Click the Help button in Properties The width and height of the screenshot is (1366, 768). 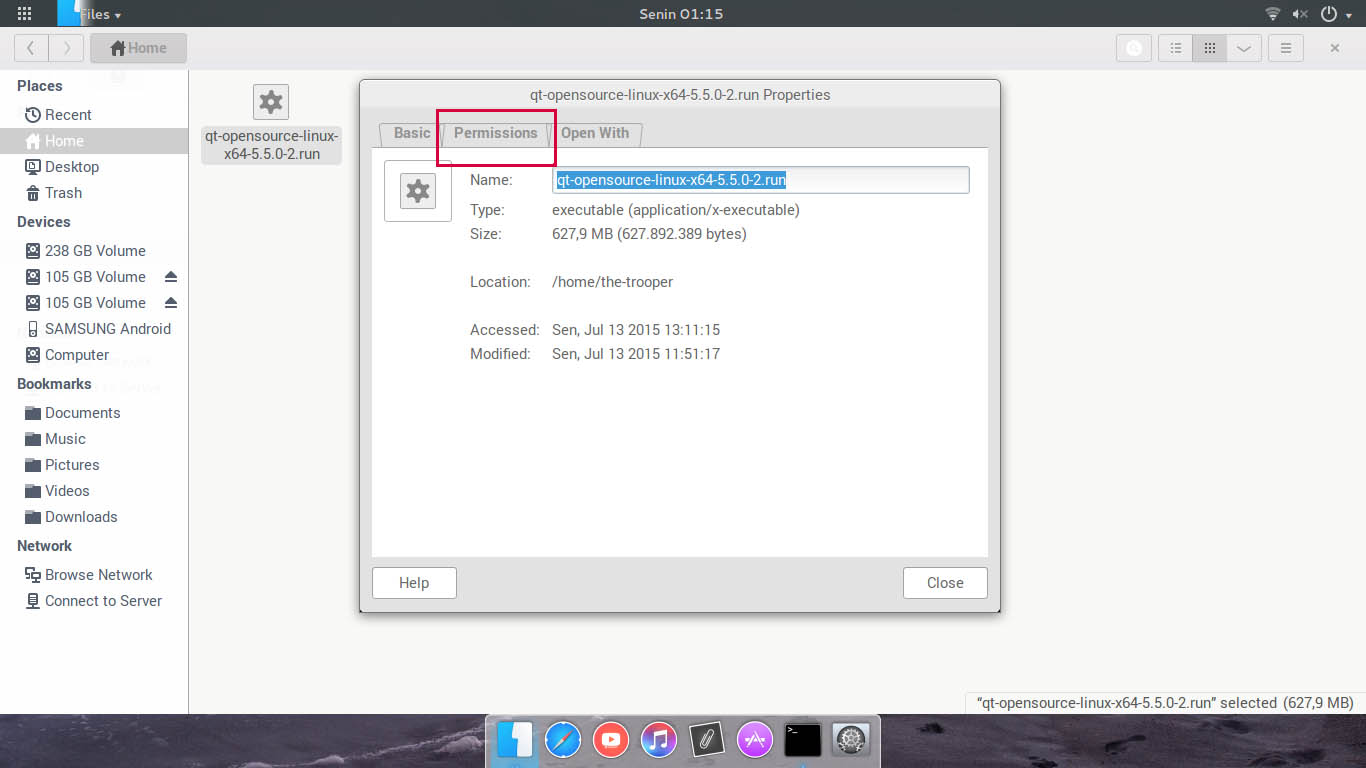click(x=414, y=583)
